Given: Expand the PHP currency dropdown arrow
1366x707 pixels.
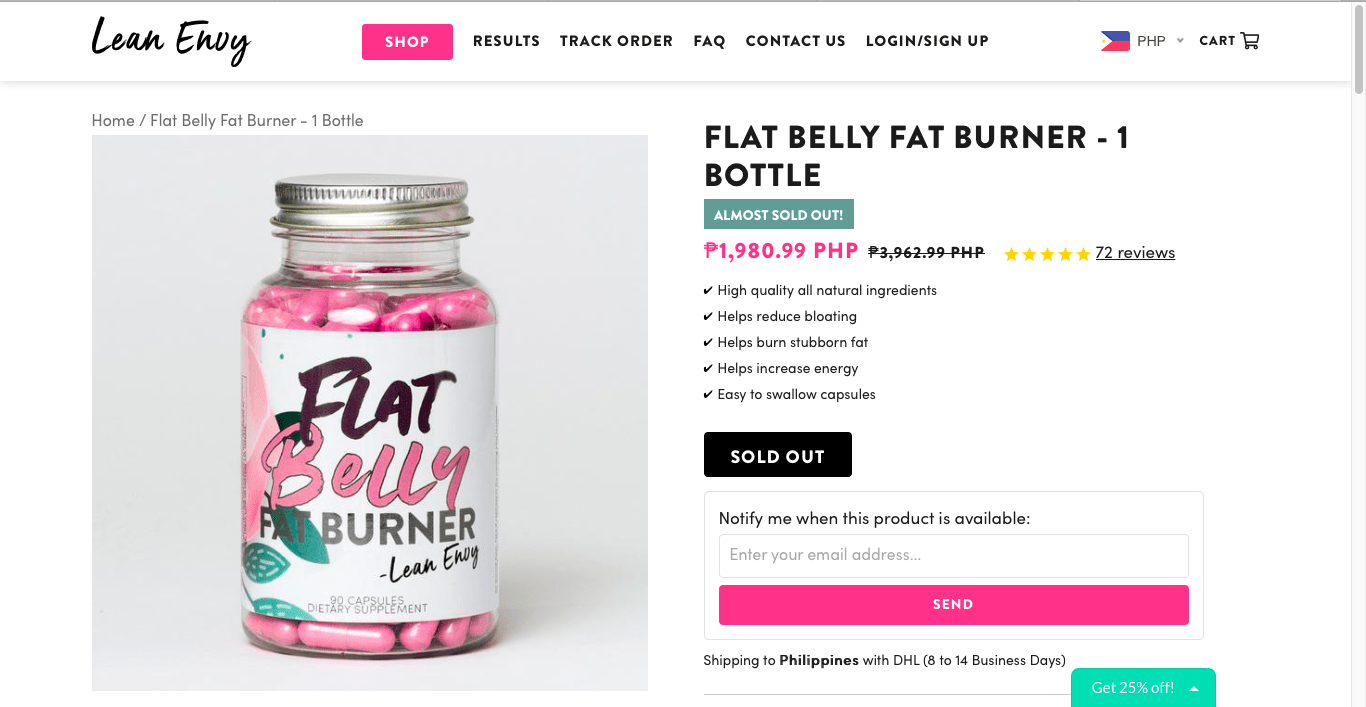Looking at the screenshot, I should [1180, 41].
